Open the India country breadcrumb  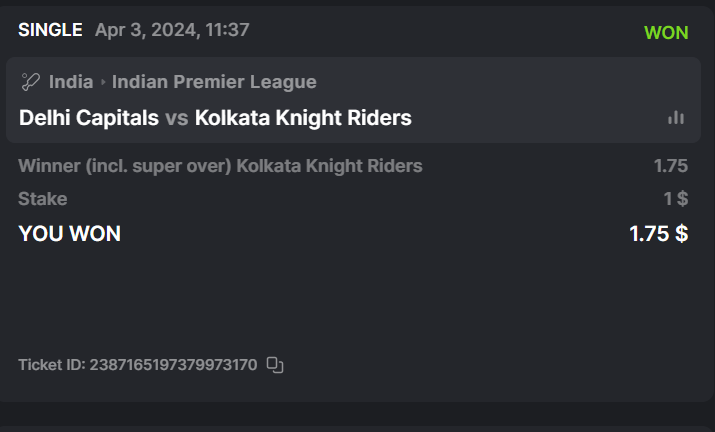71,82
